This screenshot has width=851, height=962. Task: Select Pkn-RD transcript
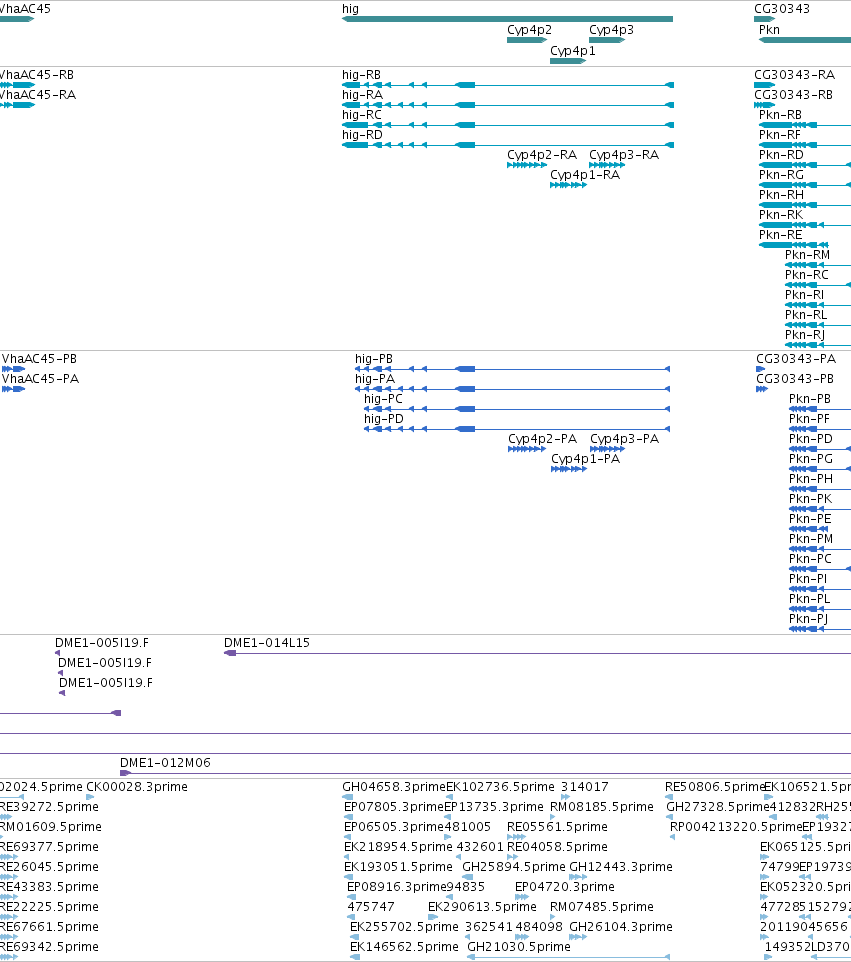(x=805, y=165)
